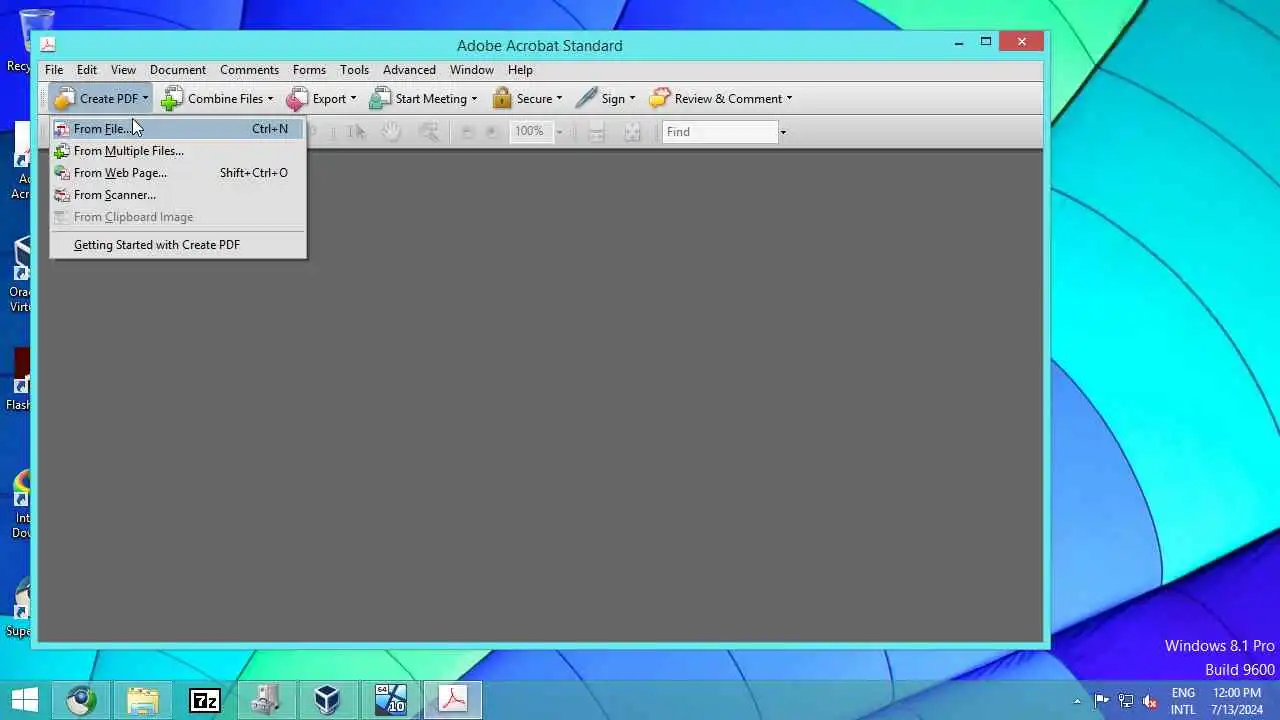This screenshot has width=1280, height=720.
Task: Expand the Secure dropdown arrow
Action: pos(559,99)
